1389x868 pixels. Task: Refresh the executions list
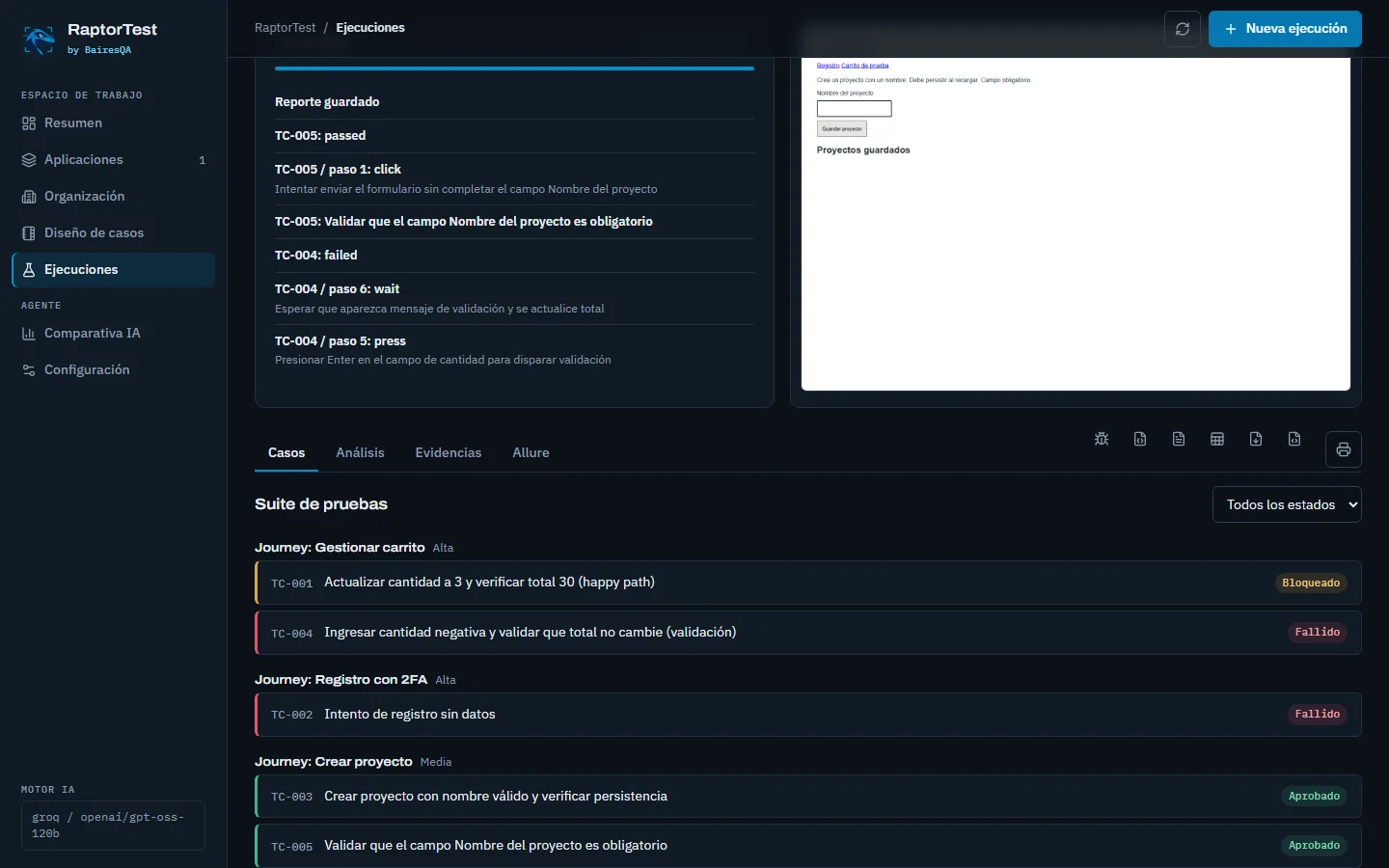(1183, 29)
